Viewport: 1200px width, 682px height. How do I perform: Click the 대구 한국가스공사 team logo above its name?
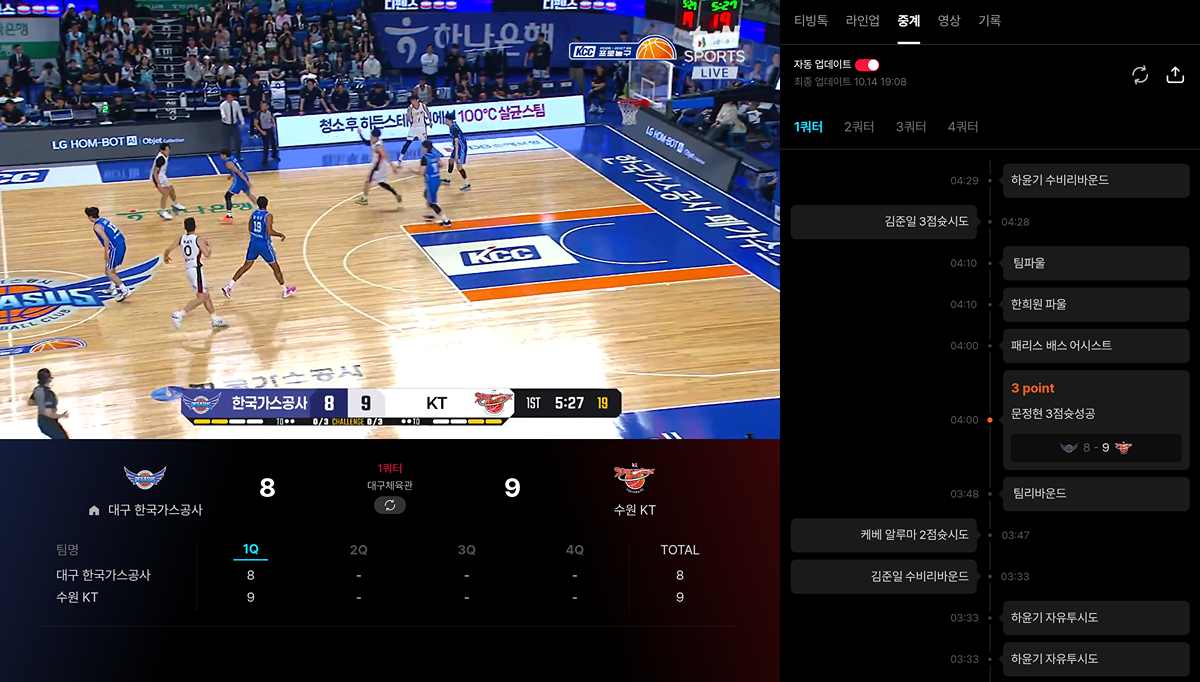point(145,477)
